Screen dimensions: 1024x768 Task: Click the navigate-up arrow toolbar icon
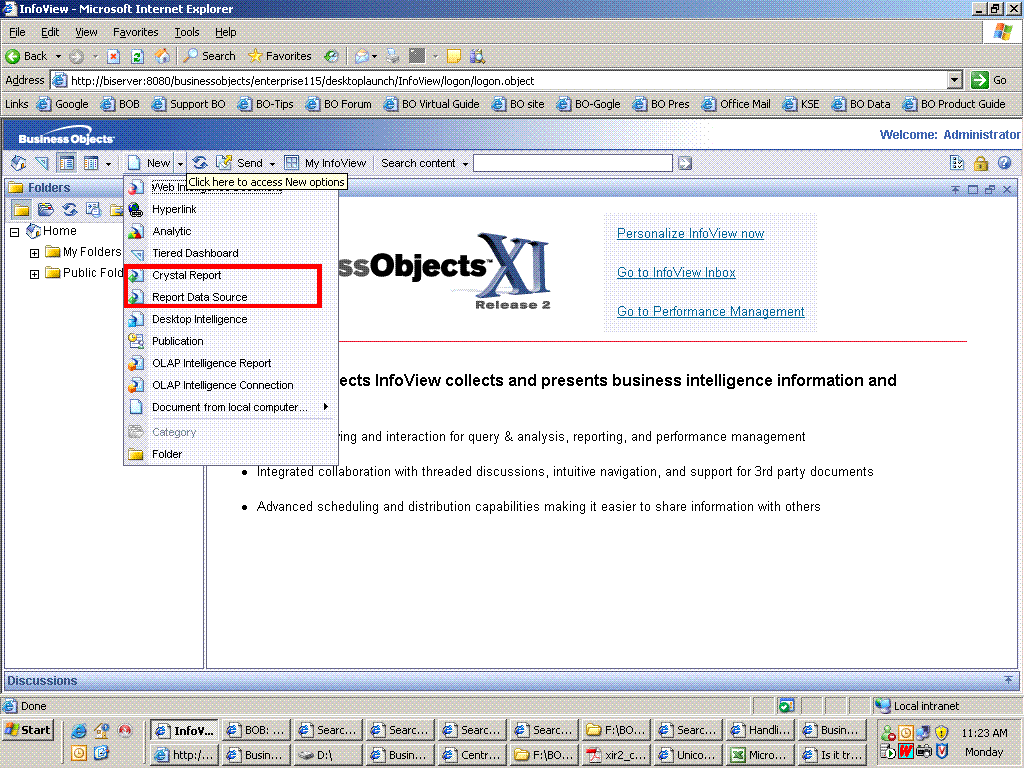pos(42,163)
